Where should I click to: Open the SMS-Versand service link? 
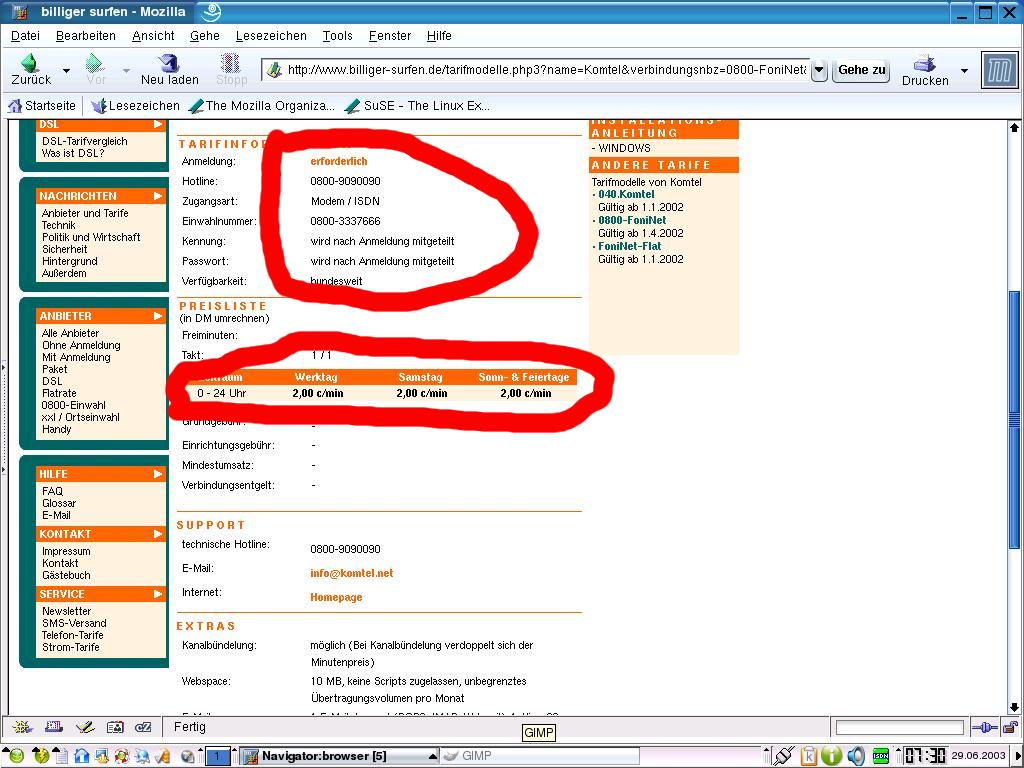coord(74,623)
